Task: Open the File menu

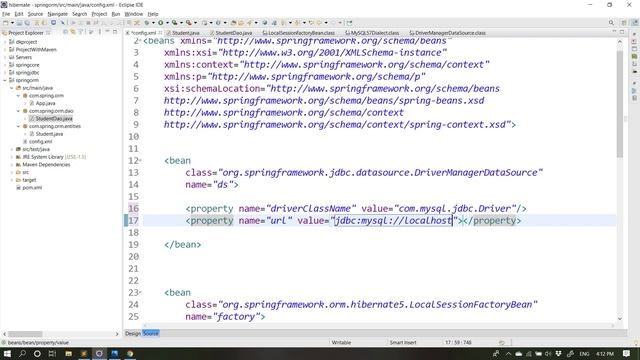Action: pos(6,14)
